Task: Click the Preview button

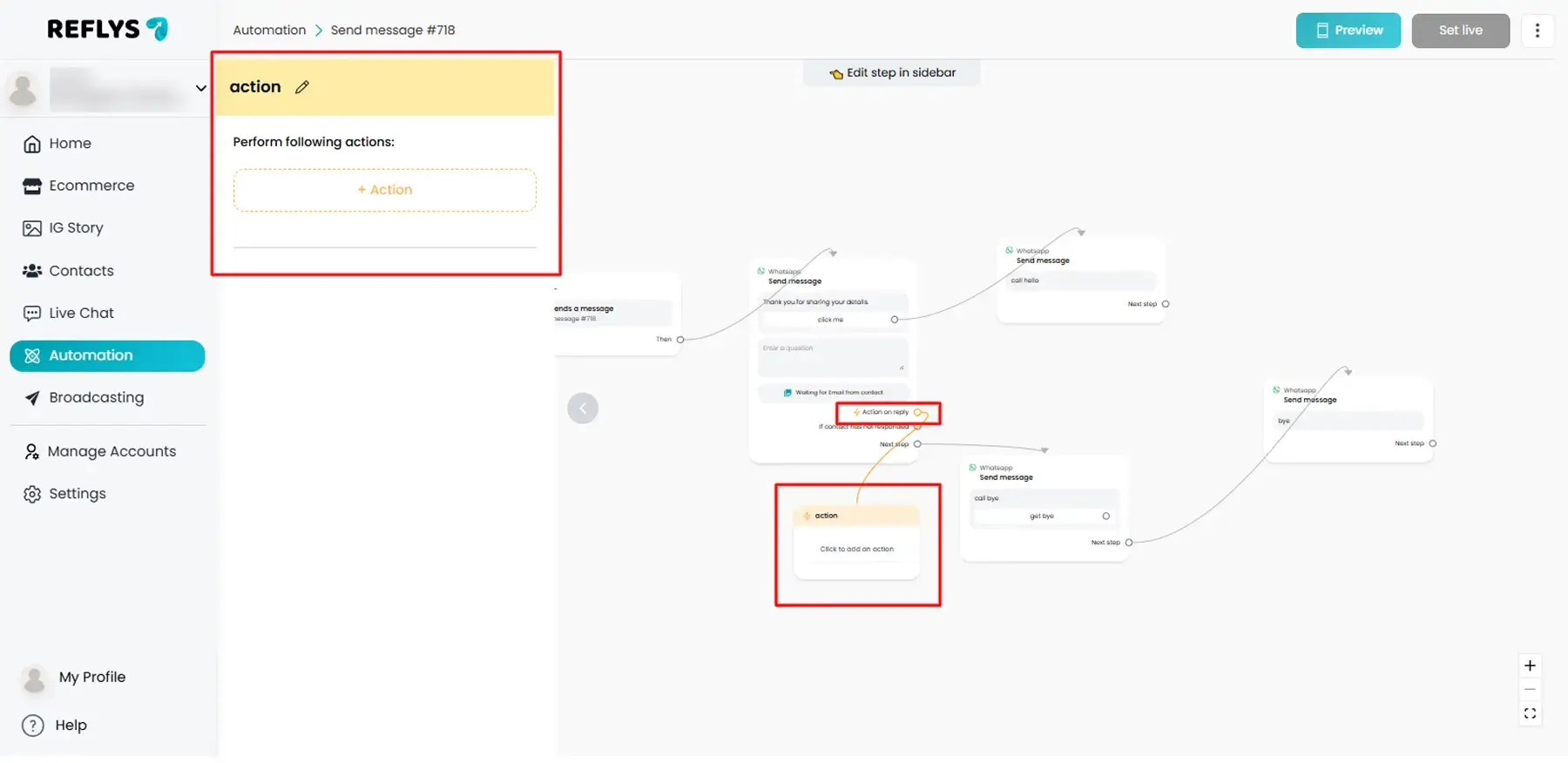Action: pyautogui.click(x=1348, y=30)
